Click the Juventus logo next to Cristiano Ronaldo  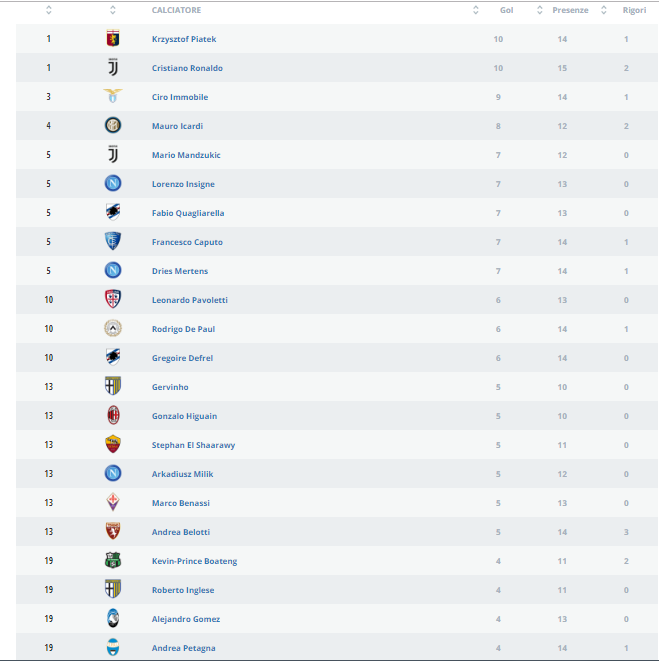coord(113,67)
